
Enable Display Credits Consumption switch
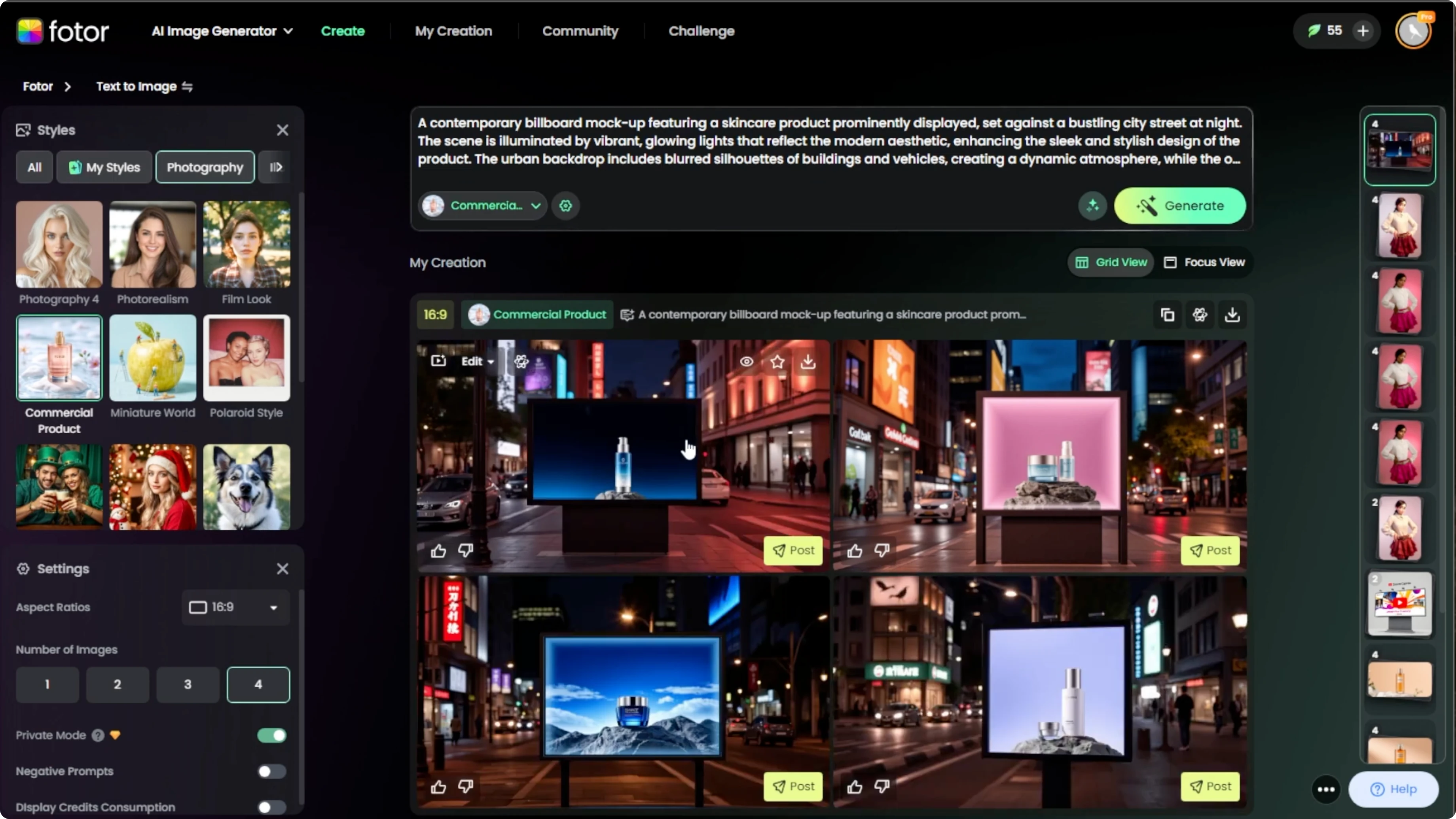[272, 807]
